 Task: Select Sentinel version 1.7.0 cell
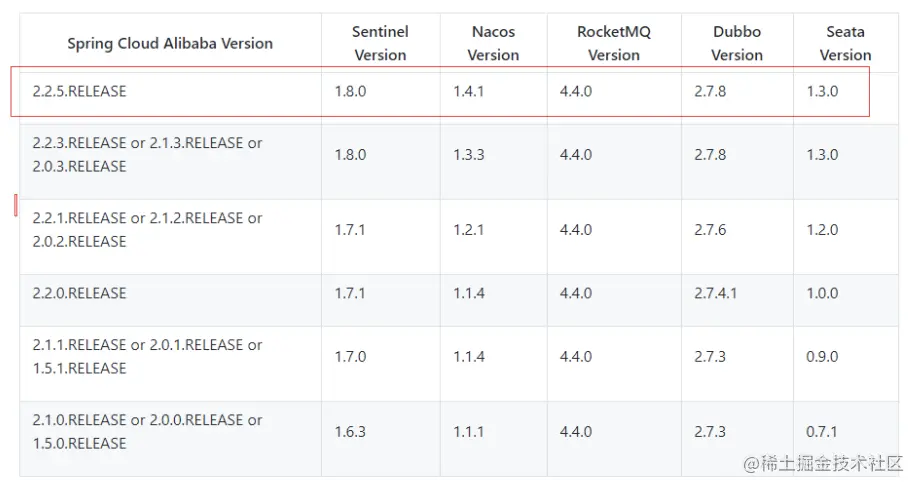350,356
